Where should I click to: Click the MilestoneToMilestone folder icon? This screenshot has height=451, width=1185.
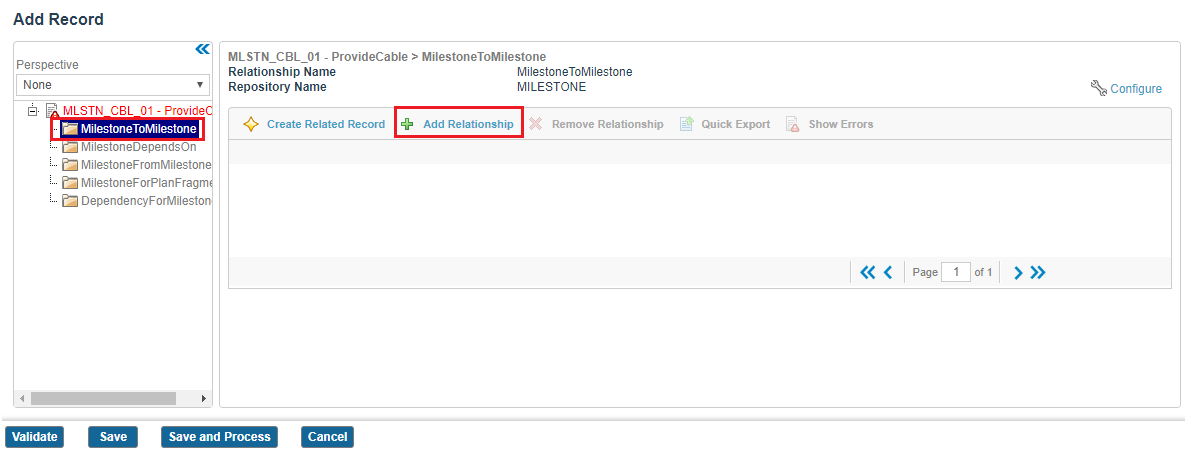(x=70, y=130)
